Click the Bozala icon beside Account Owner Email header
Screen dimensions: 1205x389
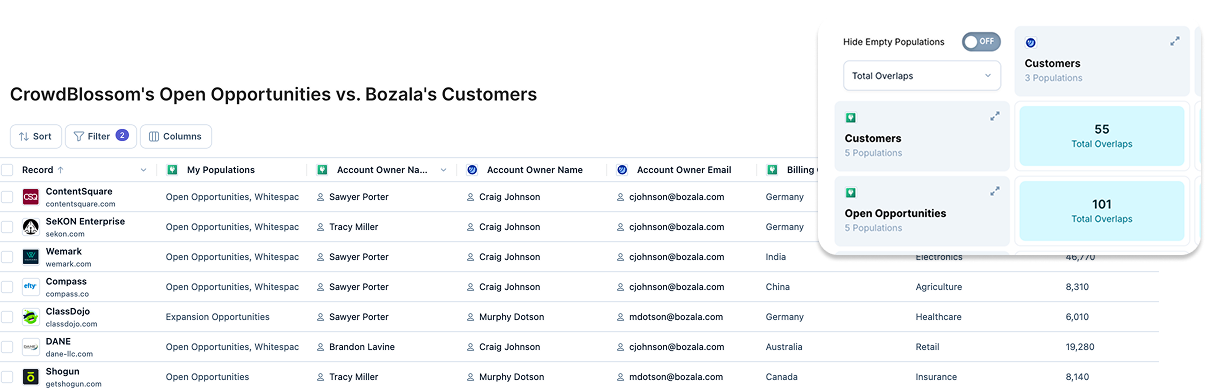click(622, 170)
